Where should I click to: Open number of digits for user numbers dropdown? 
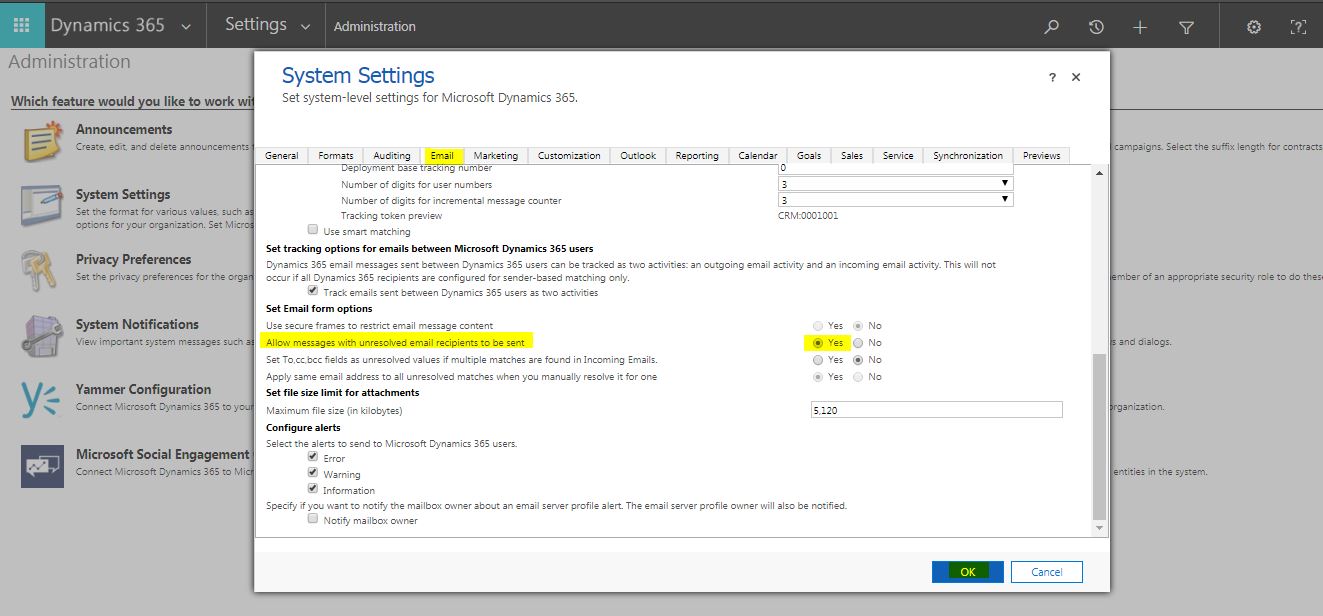[x=896, y=184]
